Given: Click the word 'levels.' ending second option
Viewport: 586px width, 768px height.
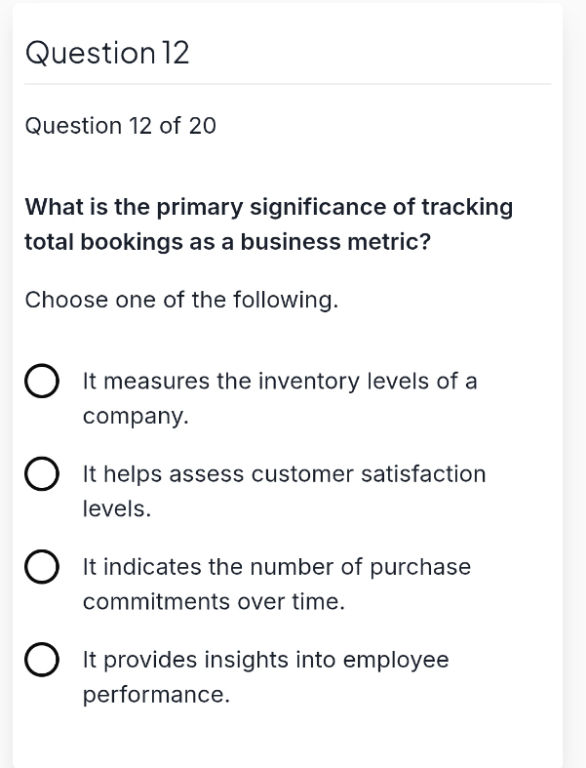Looking at the screenshot, I should tap(117, 509).
